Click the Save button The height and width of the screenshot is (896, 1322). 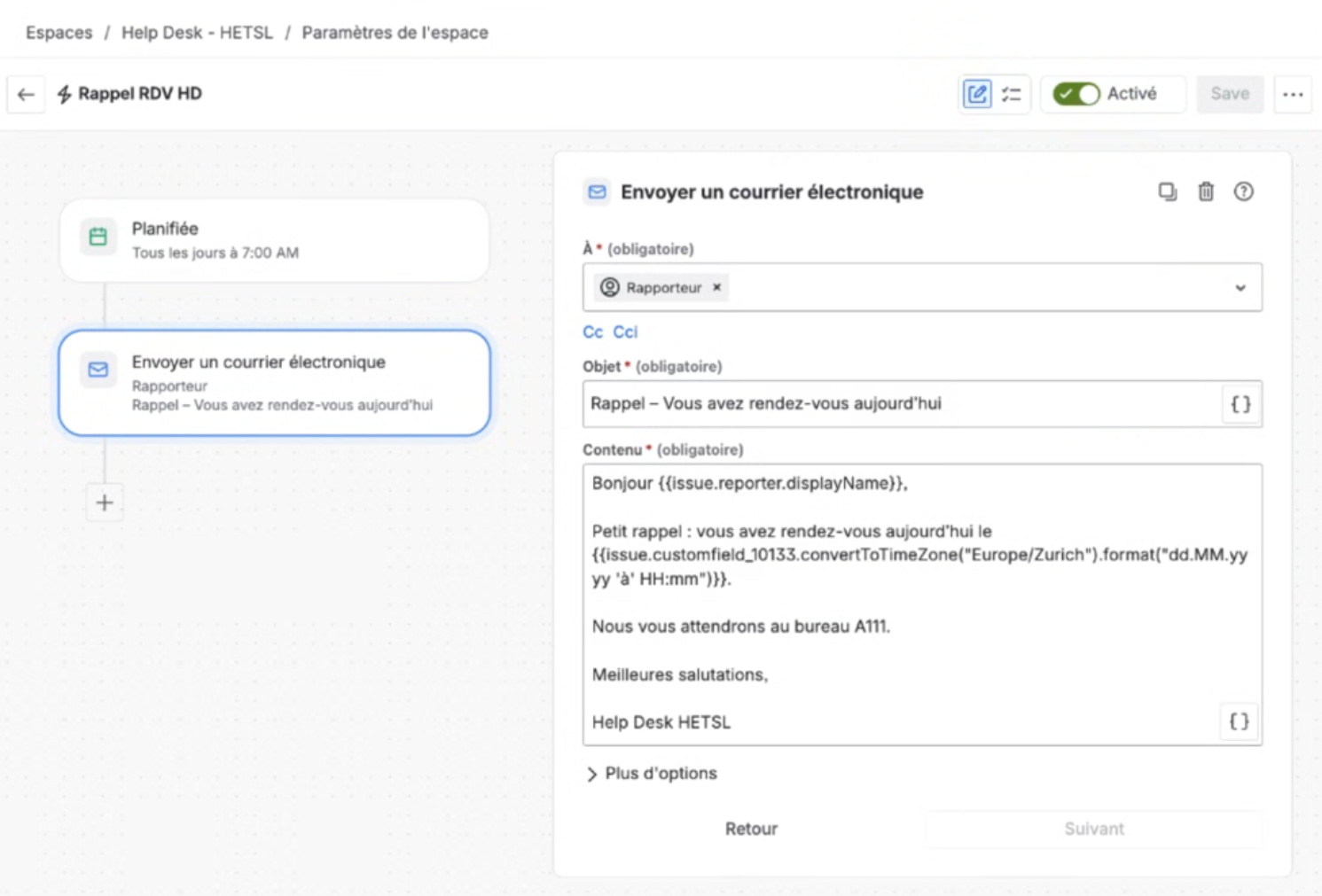[1230, 94]
